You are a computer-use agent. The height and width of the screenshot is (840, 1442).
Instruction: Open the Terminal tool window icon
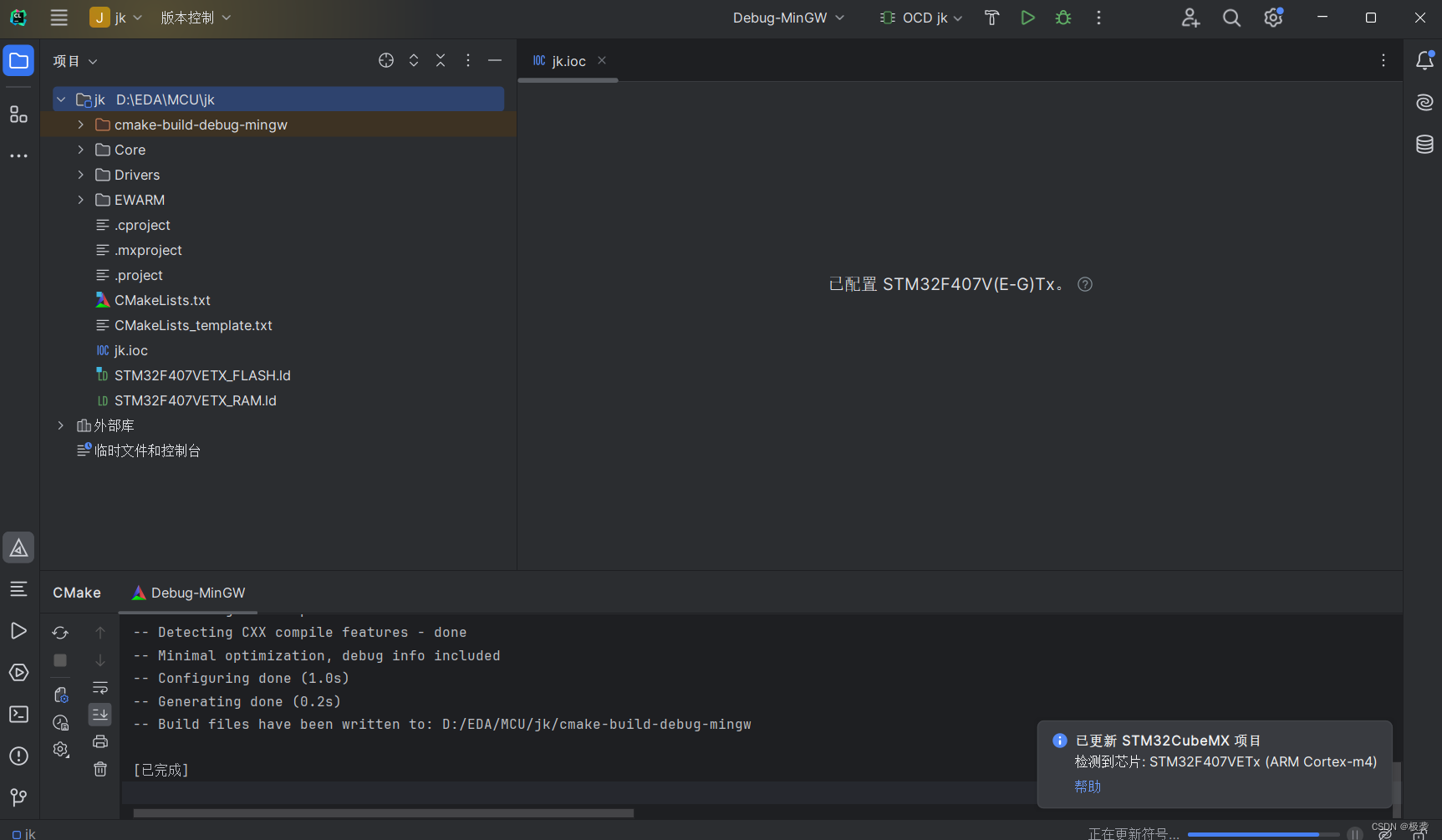[x=18, y=715]
